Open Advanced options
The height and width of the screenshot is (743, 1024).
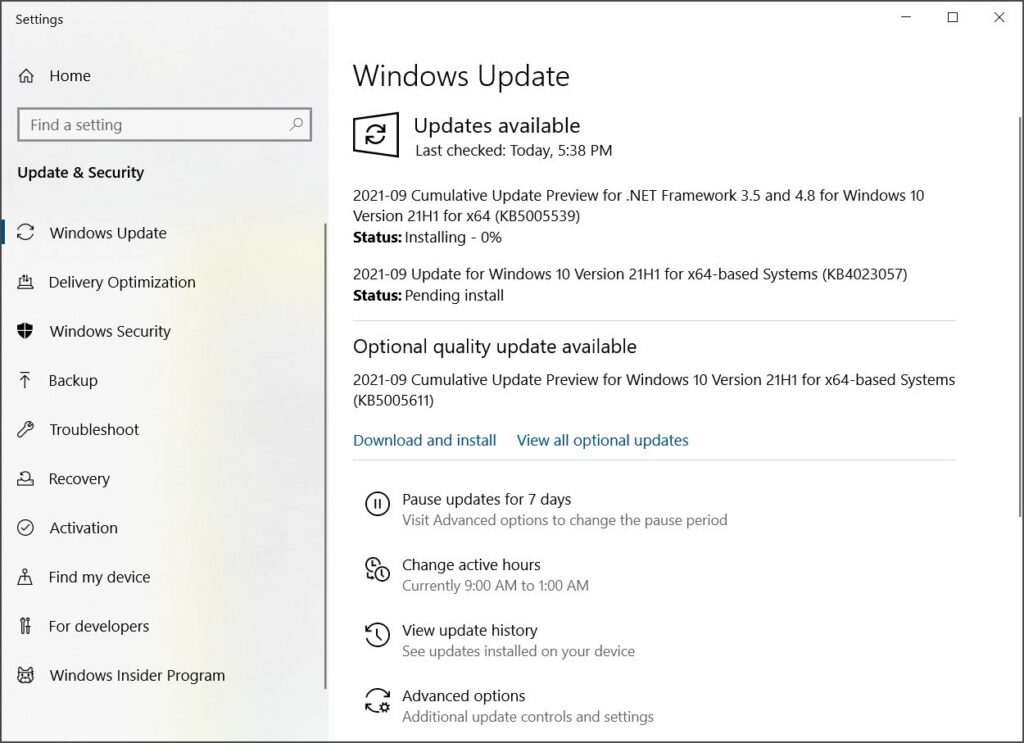(464, 695)
